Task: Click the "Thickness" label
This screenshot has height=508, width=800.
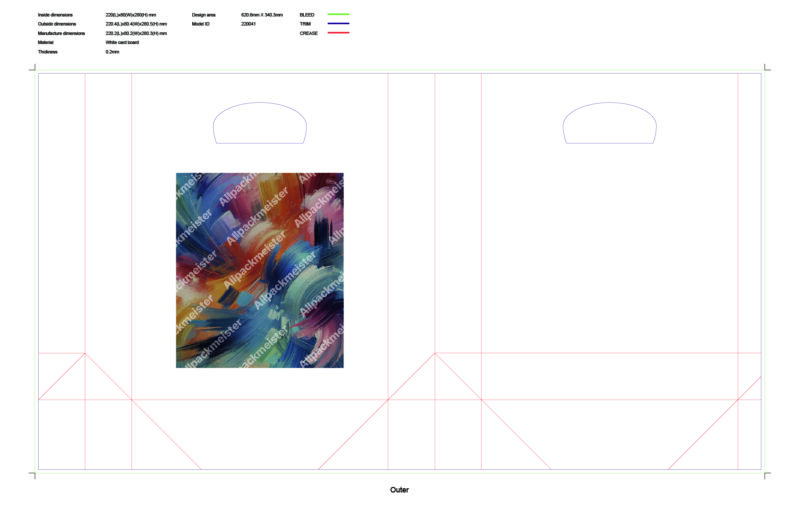Action: click(47, 52)
